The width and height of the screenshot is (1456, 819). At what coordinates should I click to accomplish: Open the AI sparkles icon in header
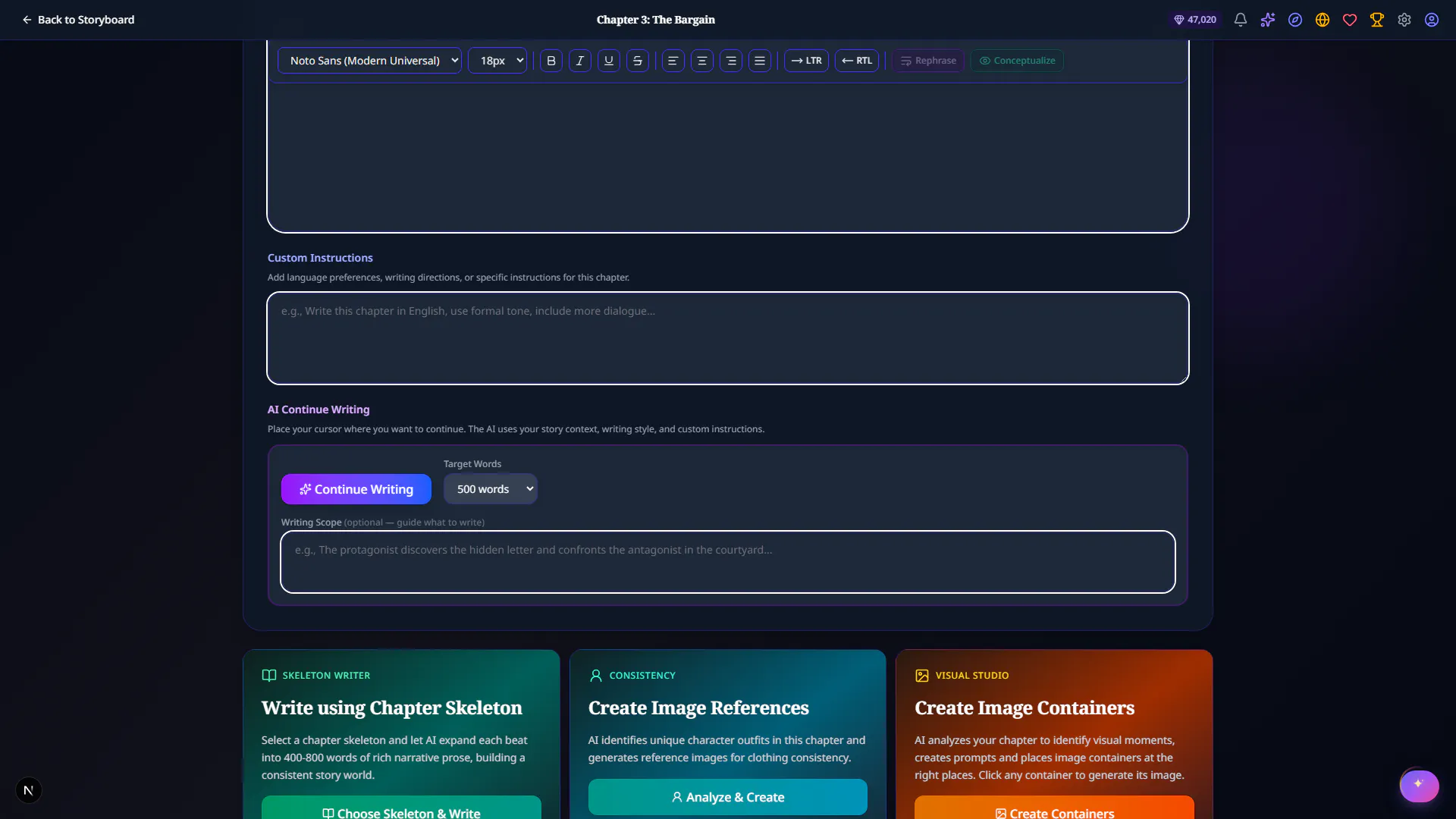coord(1268,20)
